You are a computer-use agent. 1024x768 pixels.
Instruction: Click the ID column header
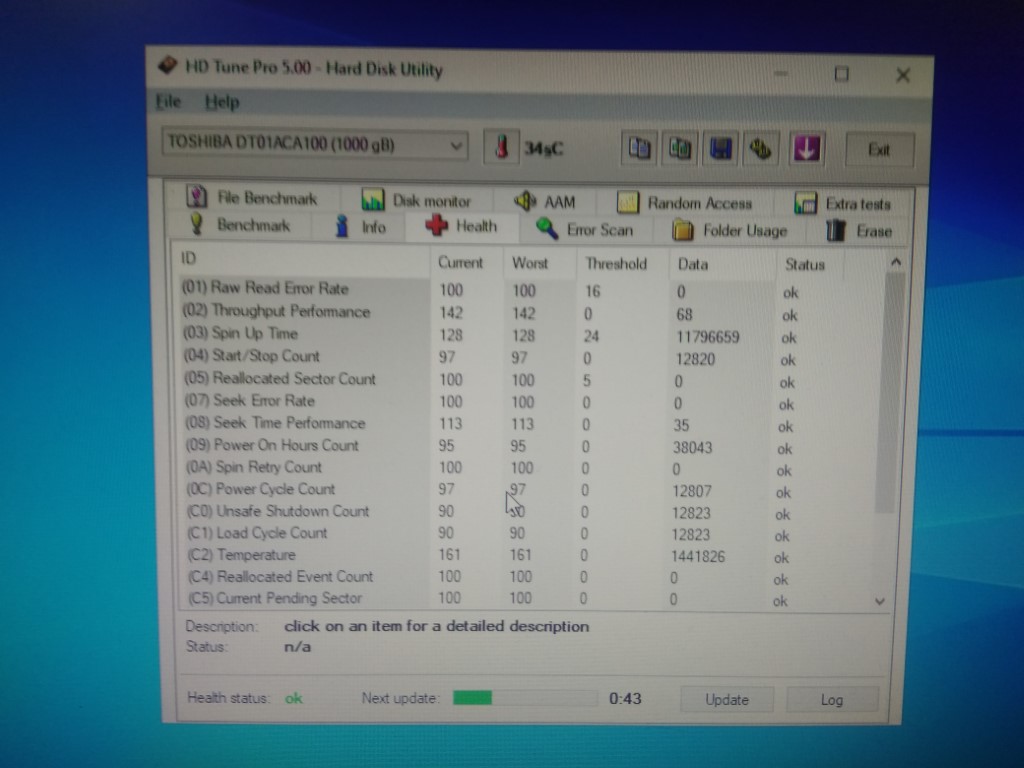pyautogui.click(x=302, y=259)
